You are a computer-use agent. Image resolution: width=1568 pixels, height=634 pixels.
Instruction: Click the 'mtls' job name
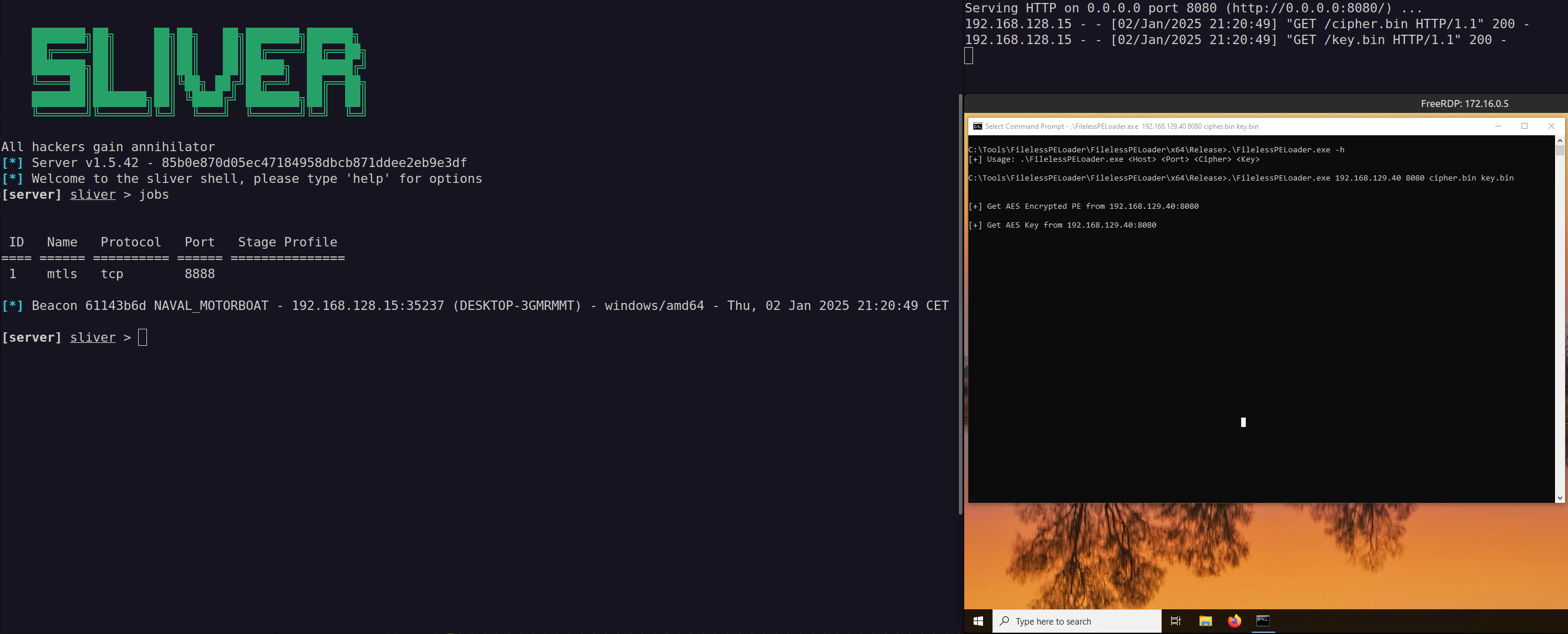(62, 274)
